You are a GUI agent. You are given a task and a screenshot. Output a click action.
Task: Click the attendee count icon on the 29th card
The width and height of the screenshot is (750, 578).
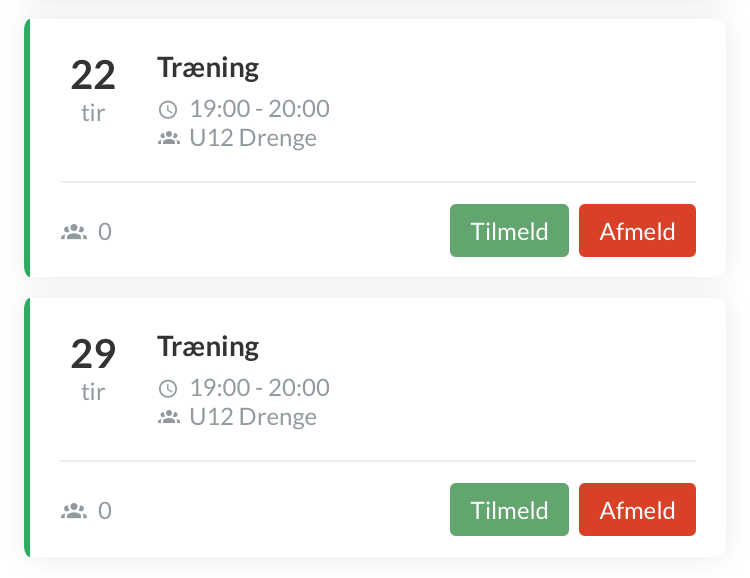point(73,511)
